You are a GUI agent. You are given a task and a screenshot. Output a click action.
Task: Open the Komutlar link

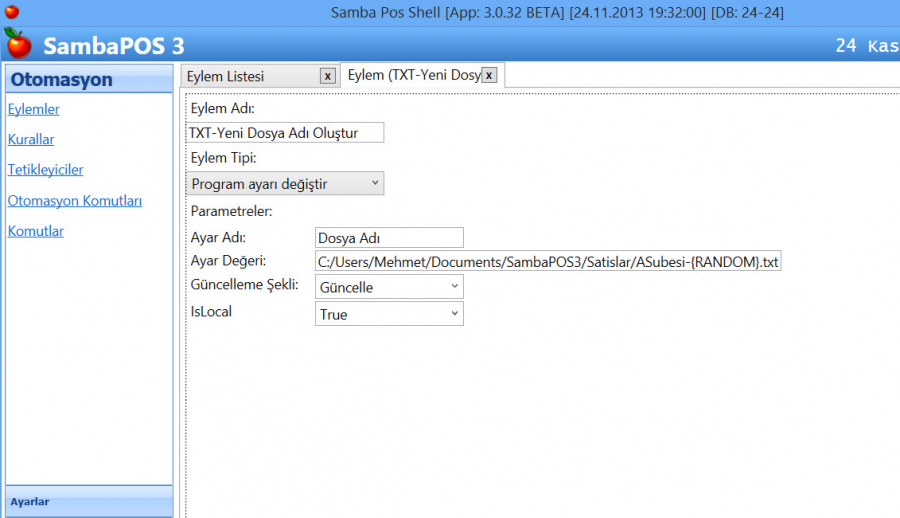click(36, 231)
